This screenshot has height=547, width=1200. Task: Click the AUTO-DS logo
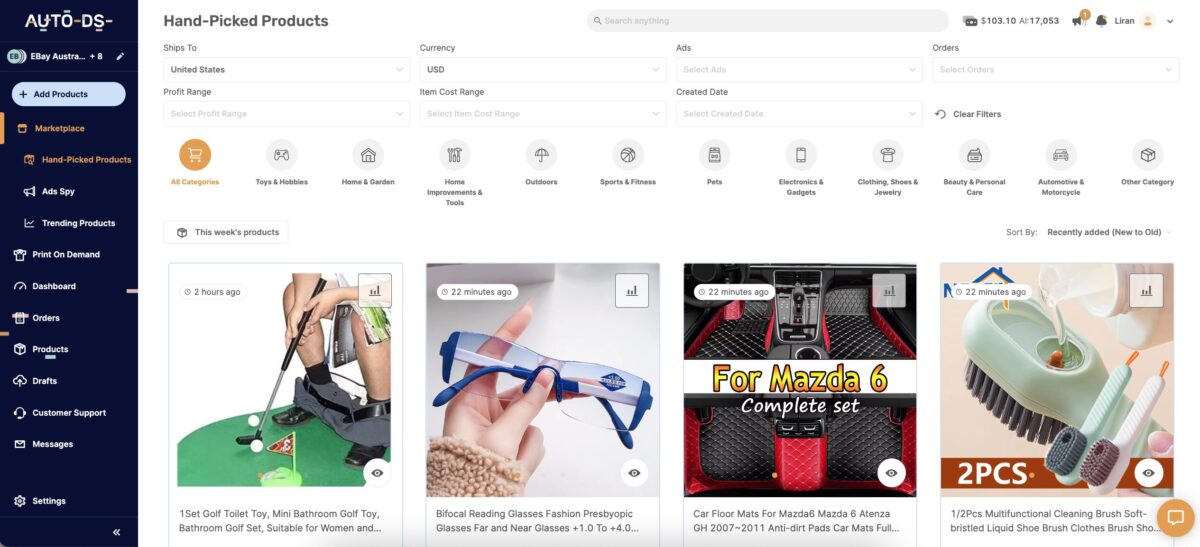68,21
